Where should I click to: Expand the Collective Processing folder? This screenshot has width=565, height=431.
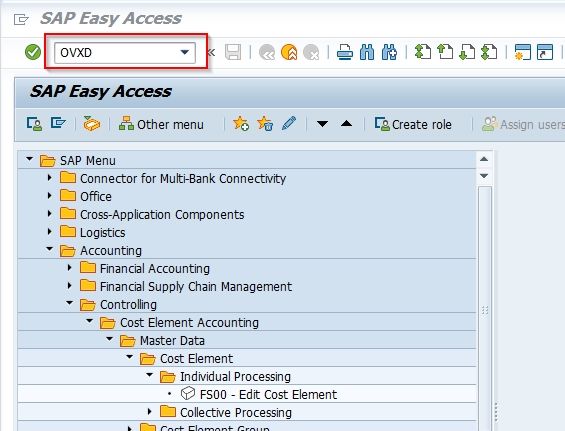[x=150, y=412]
